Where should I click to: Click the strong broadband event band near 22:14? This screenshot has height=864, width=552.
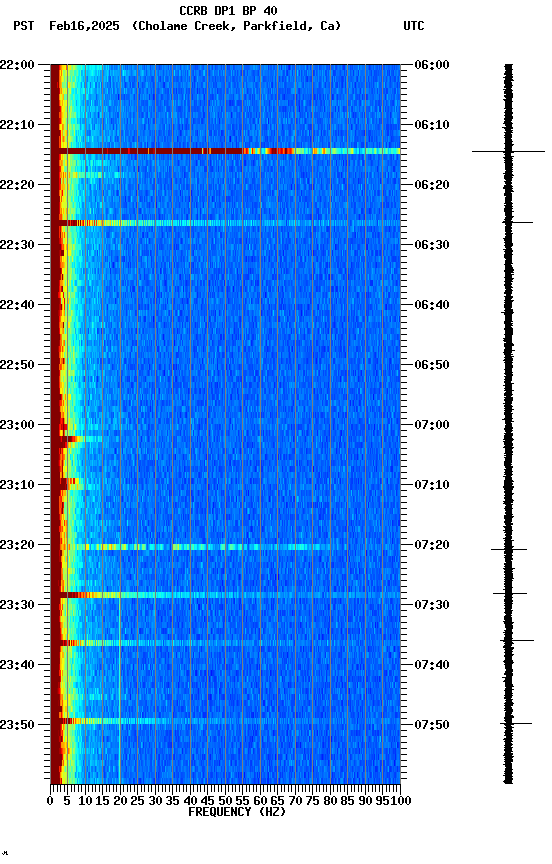pos(225,151)
